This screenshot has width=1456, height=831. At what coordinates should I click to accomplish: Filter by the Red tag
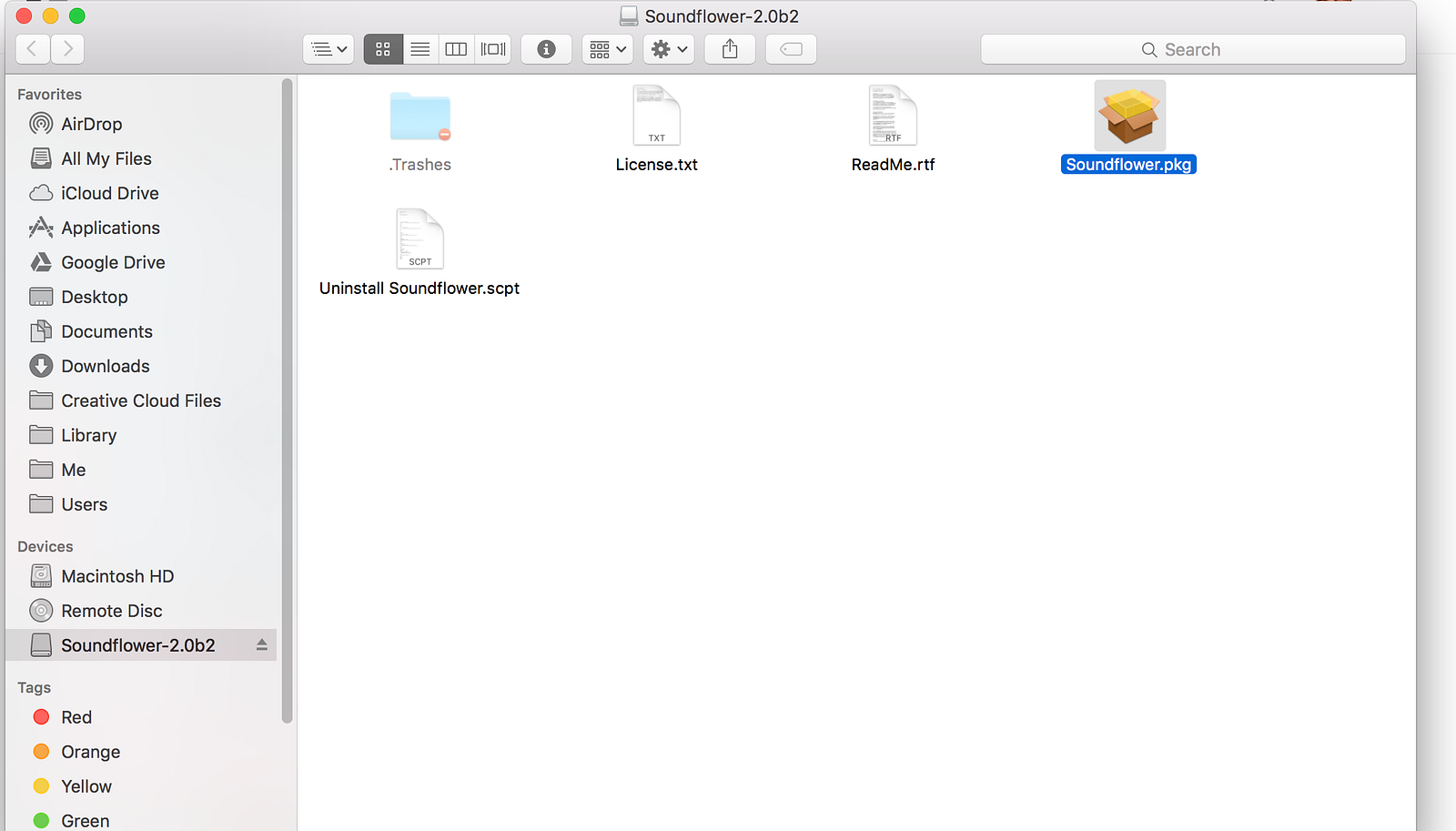click(141, 717)
